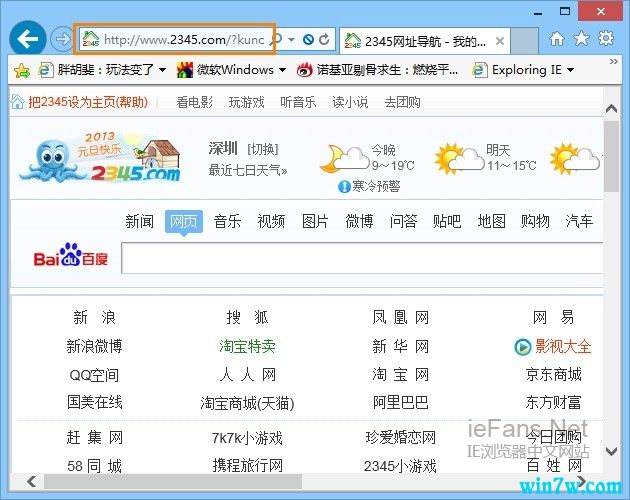Image resolution: width=630 pixels, height=500 pixels.
Task: Open Favorites star in IE toolbar
Action: pos(581,39)
